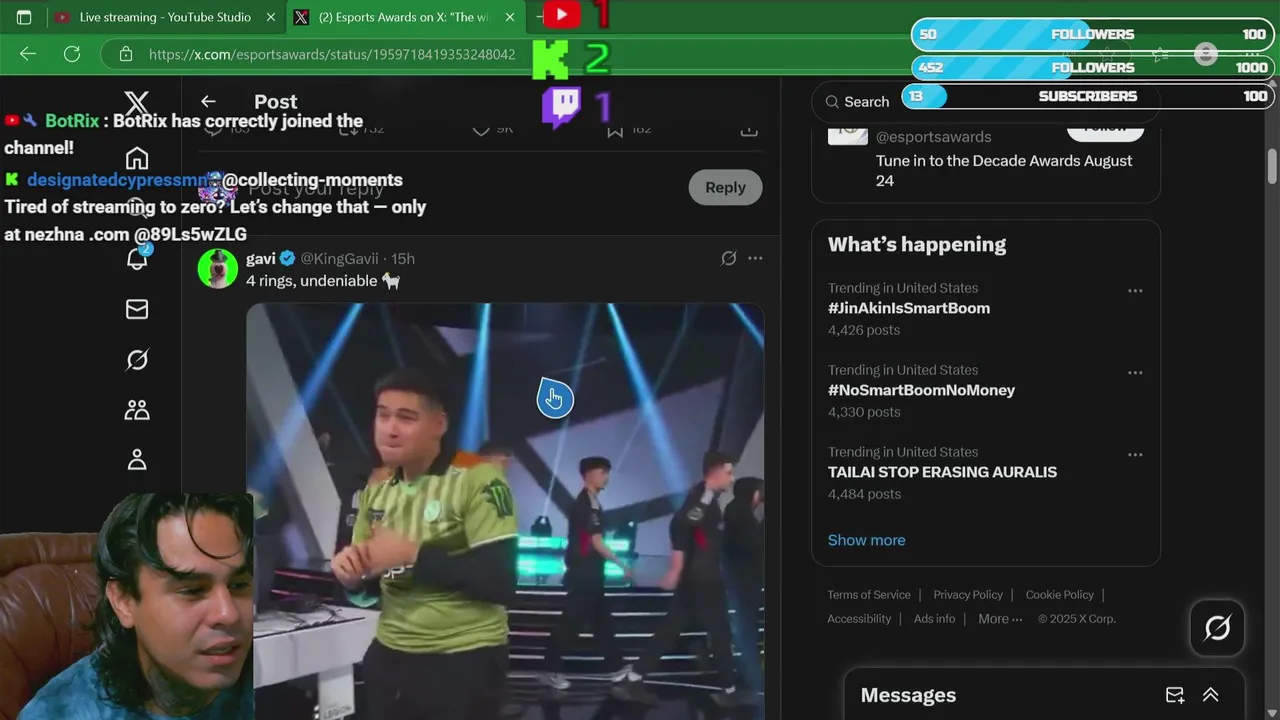Reload the page in browser toolbar
The image size is (1280, 720).
coord(72,54)
